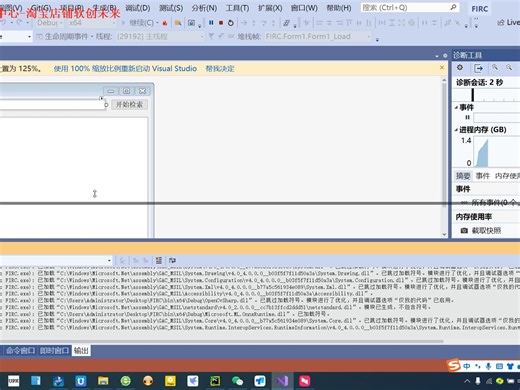Toggle the thread filter icon
Viewport: 520px width, 390px height.
click(211, 36)
